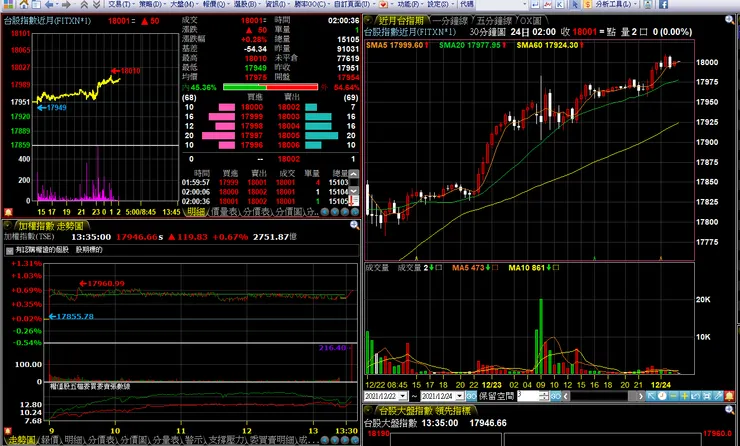Click the red line chart icon in toolbar
This screenshot has height=446, width=740.
[x=548, y=4]
